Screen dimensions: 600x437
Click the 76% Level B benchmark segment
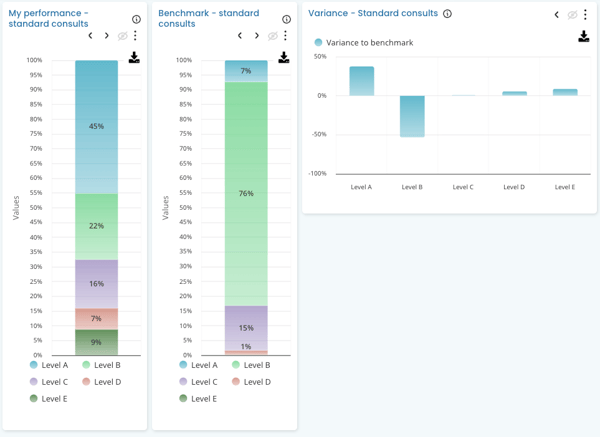pos(246,193)
